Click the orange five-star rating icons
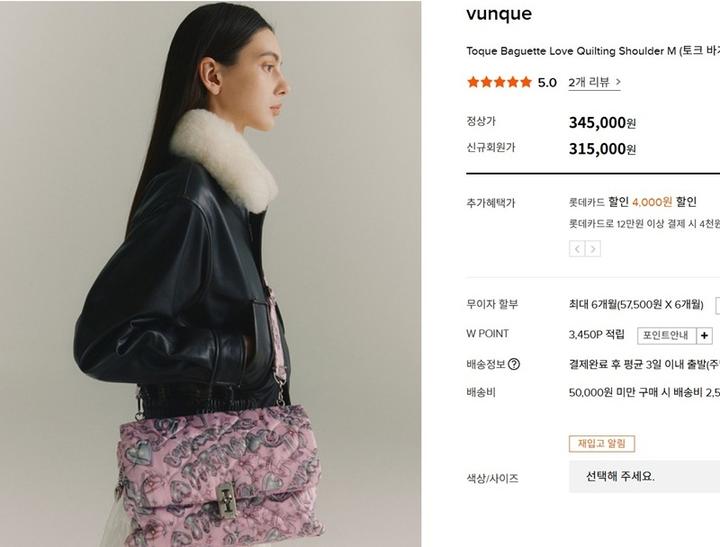 pyautogui.click(x=499, y=83)
